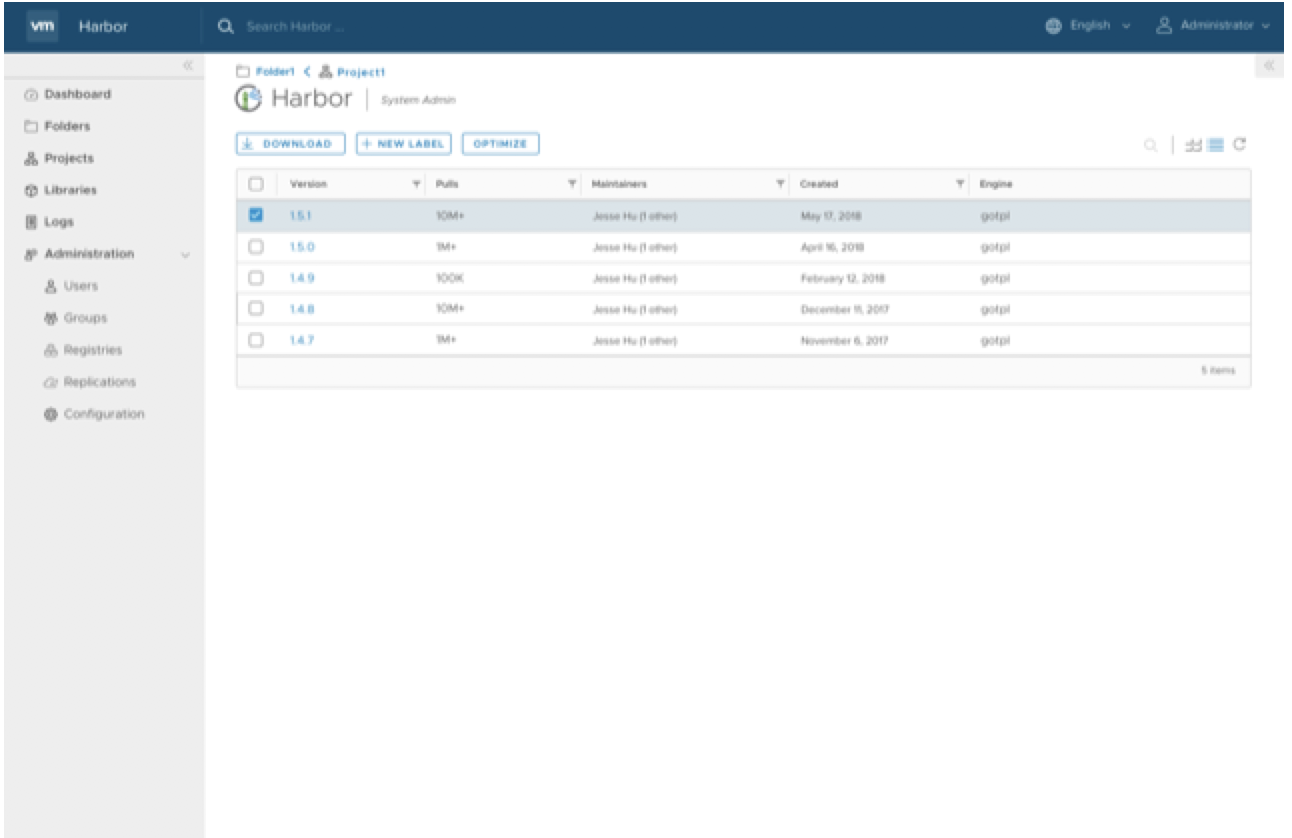Viewport: 1292px width, 838px height.
Task: Click 'May 17, 2018' created date cell
Action: [830, 215]
